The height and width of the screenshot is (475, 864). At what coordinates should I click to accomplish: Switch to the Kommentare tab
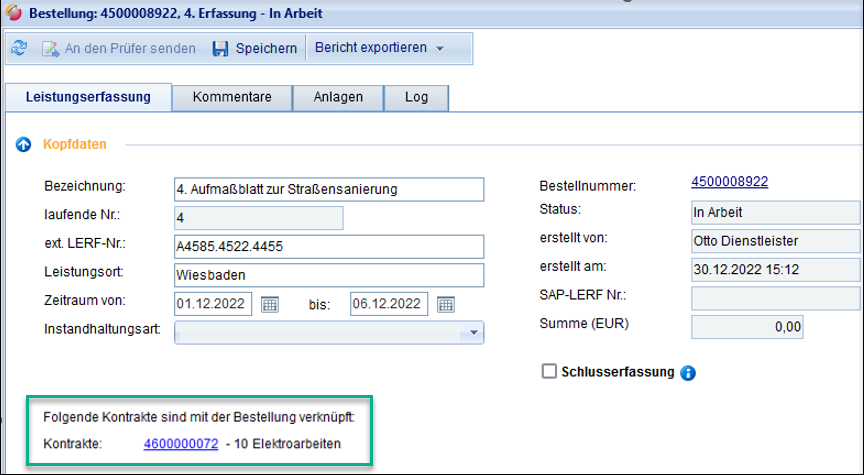point(232,97)
